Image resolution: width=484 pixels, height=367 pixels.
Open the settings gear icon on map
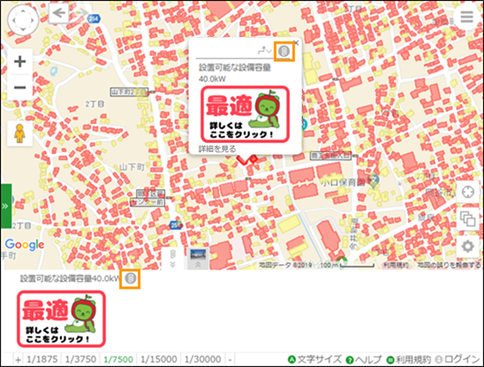468,246
